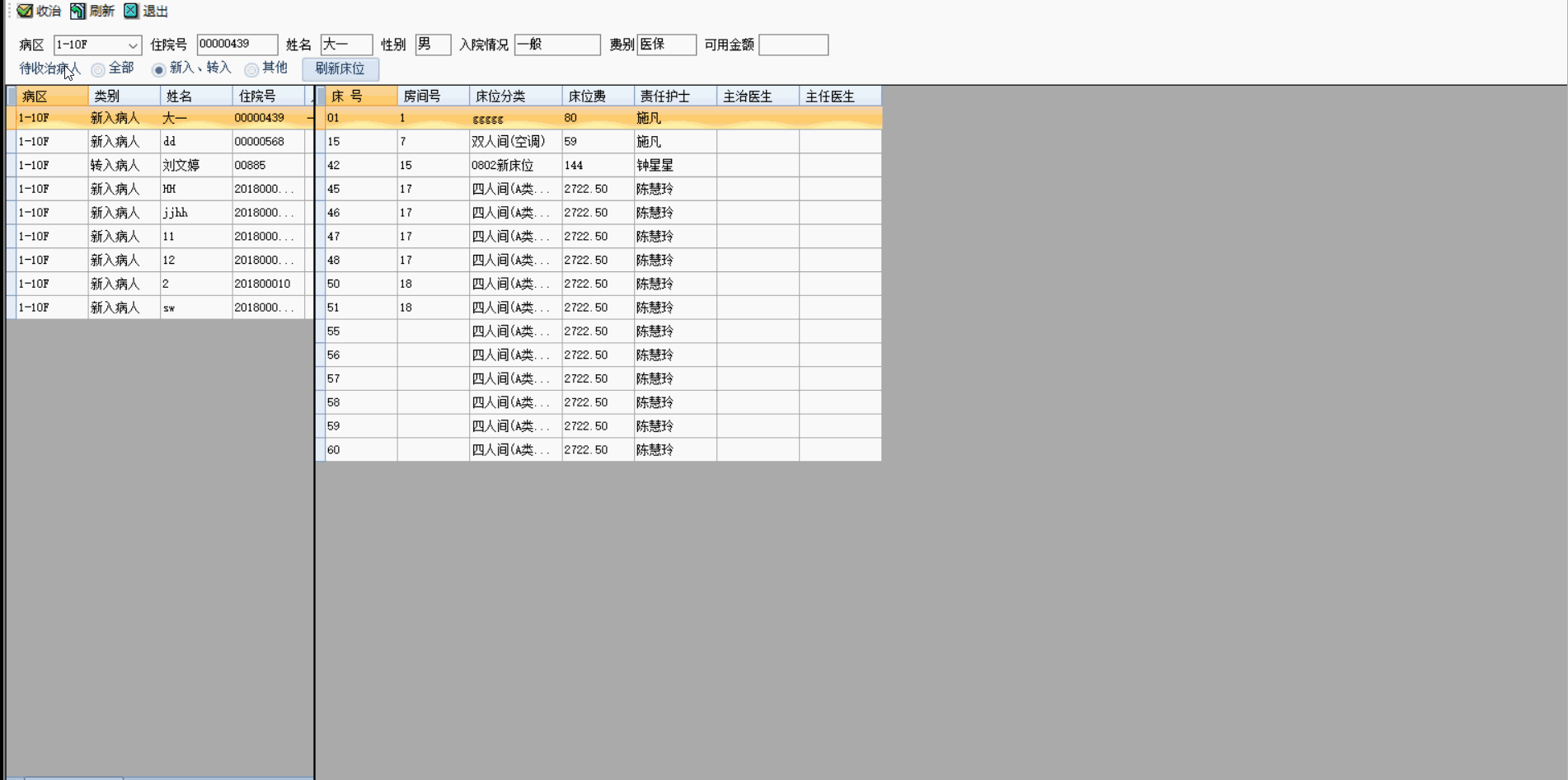The height and width of the screenshot is (780, 1568).
Task: Select bed number 55
Action: coord(361,331)
